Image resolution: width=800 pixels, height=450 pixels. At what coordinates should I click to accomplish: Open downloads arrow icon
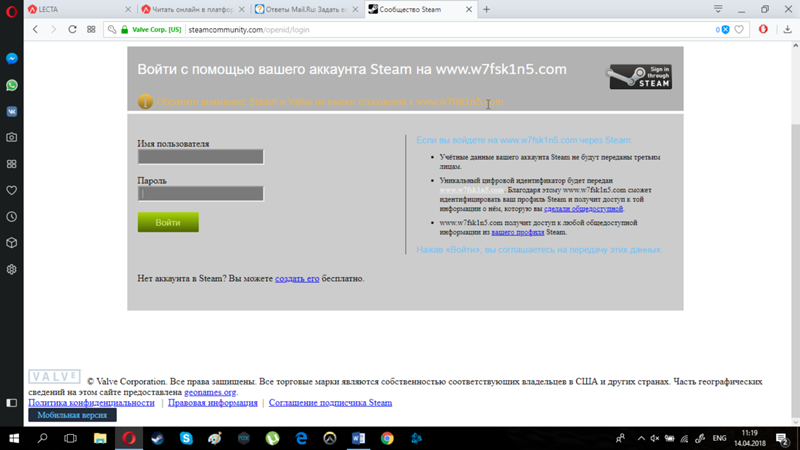click(787, 30)
